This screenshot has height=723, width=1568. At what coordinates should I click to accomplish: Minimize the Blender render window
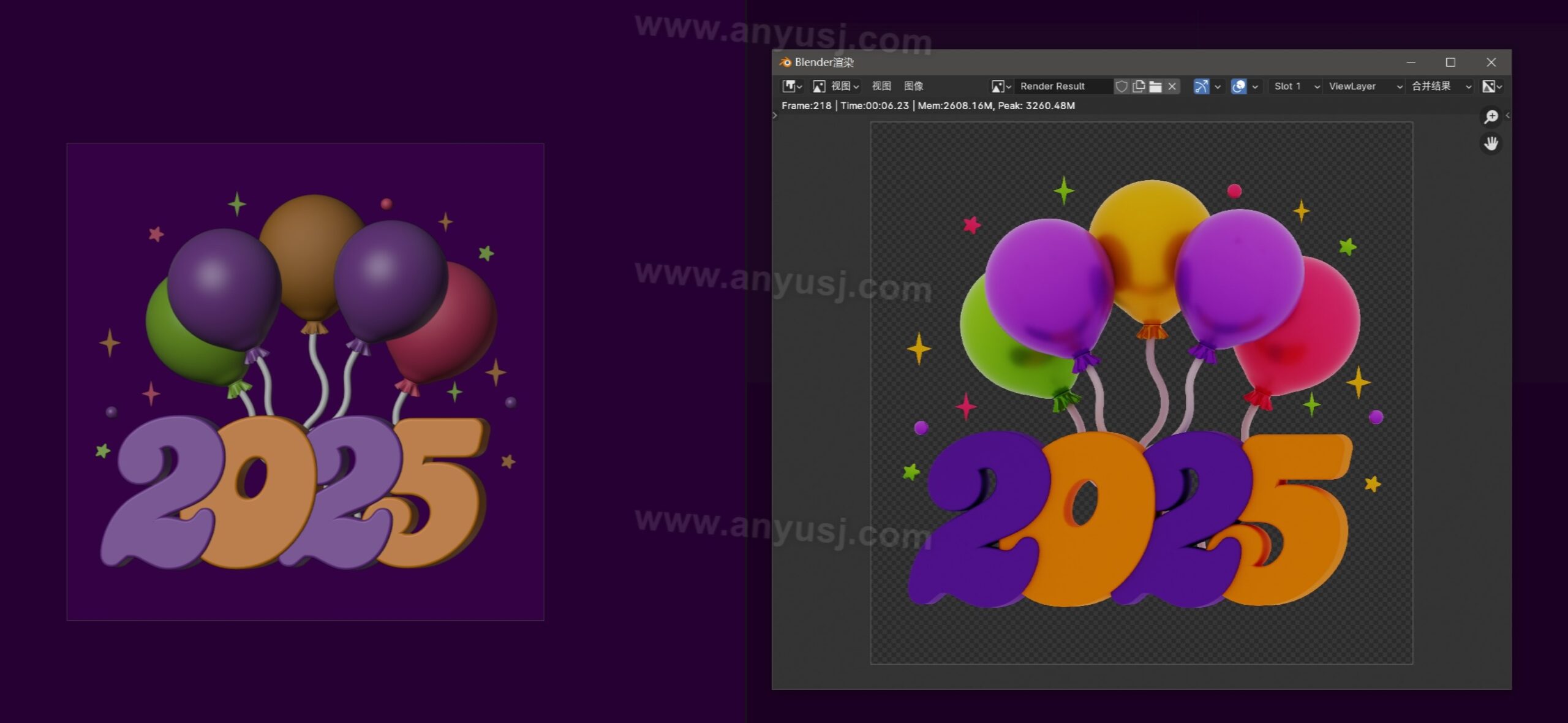pyautogui.click(x=1411, y=62)
